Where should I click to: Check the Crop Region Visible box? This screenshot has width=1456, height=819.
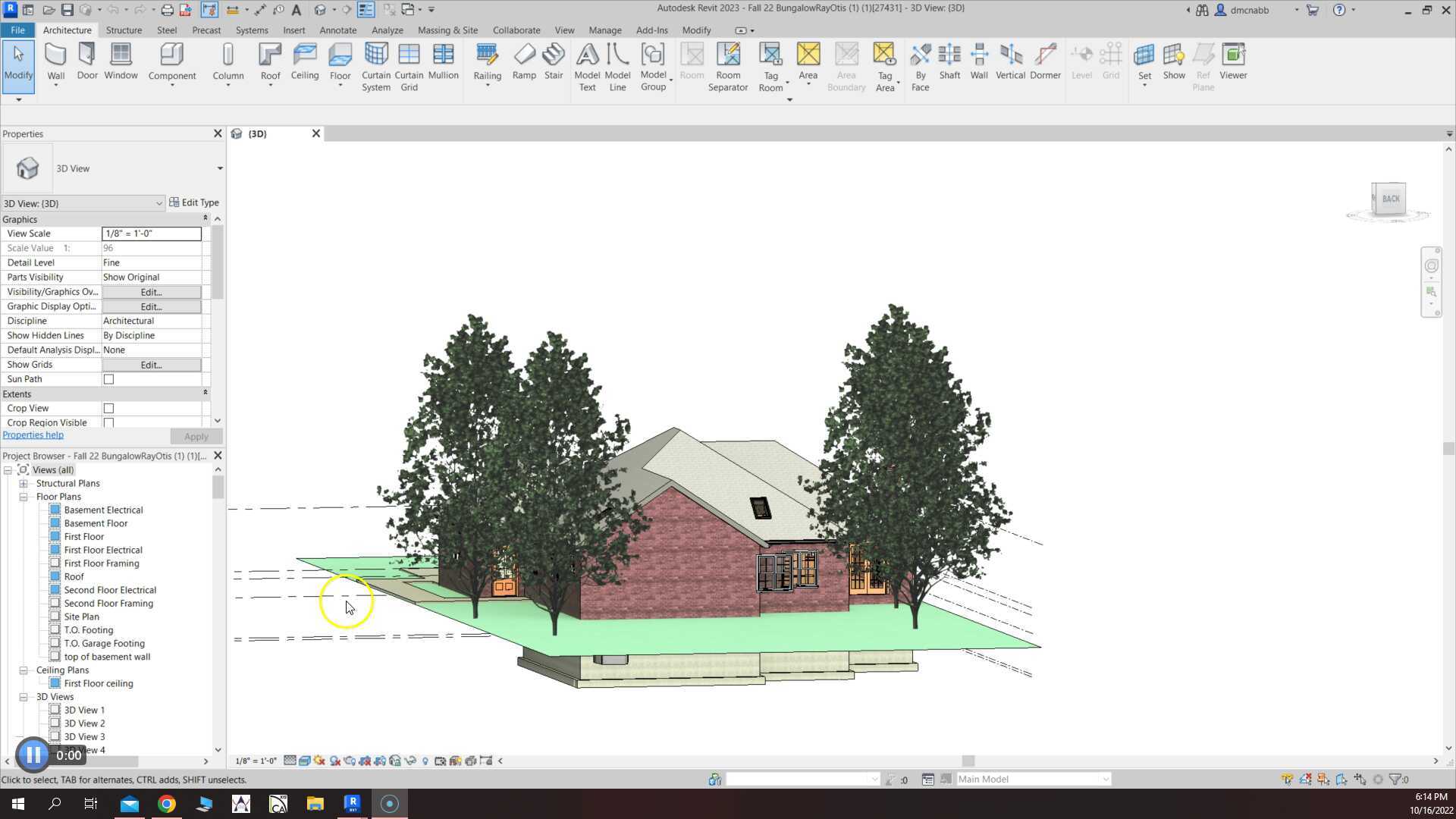pos(108,422)
